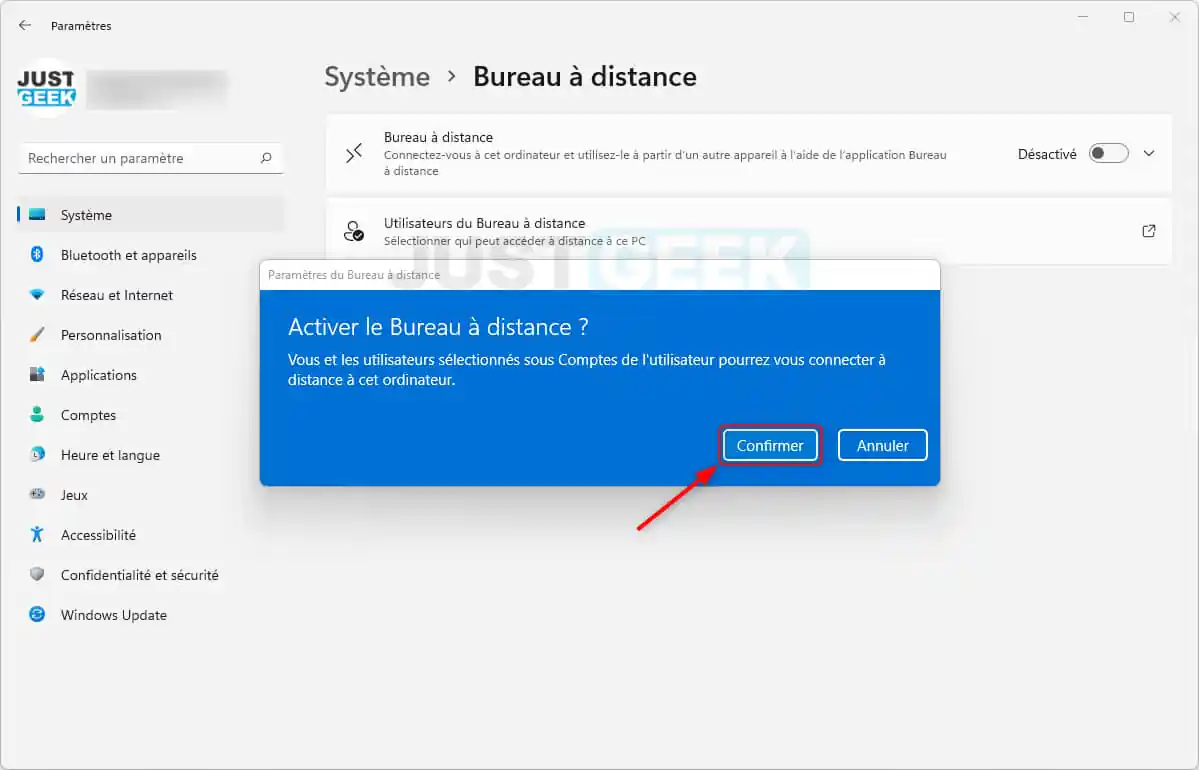This screenshot has width=1199, height=770.
Task: Minimize the Paramètres window
Action: coord(1083,17)
